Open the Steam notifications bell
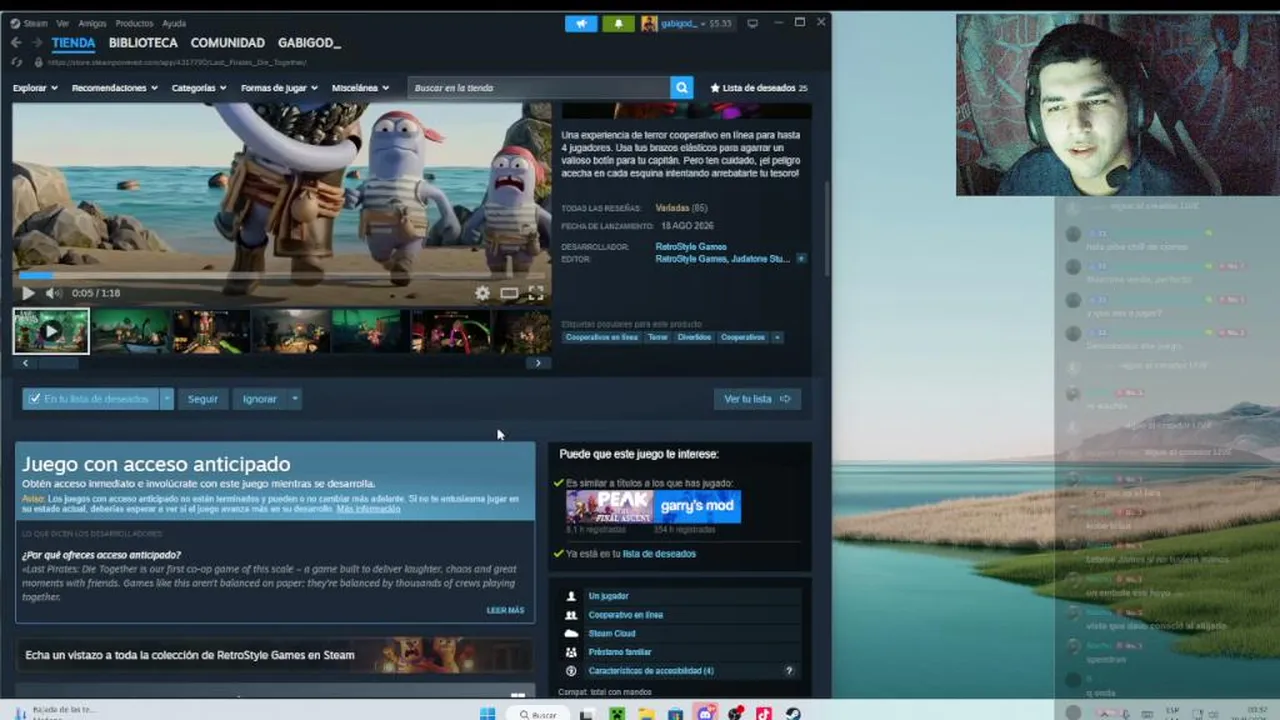1280x720 pixels. coord(618,23)
